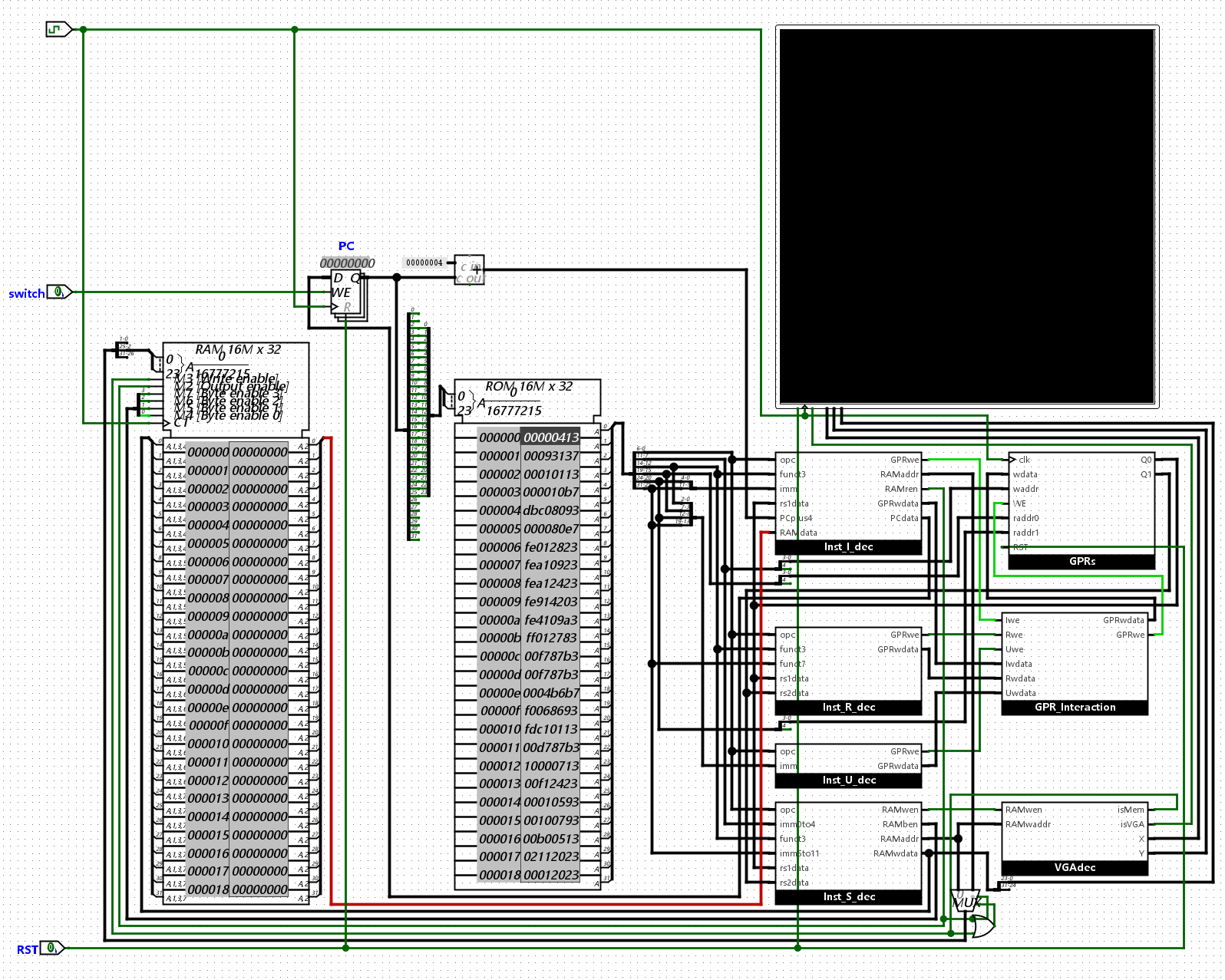Viewport: 1225px width, 980px height.
Task: Select the ROM 16M x 32 component header
Action: pyautogui.click(x=527, y=401)
